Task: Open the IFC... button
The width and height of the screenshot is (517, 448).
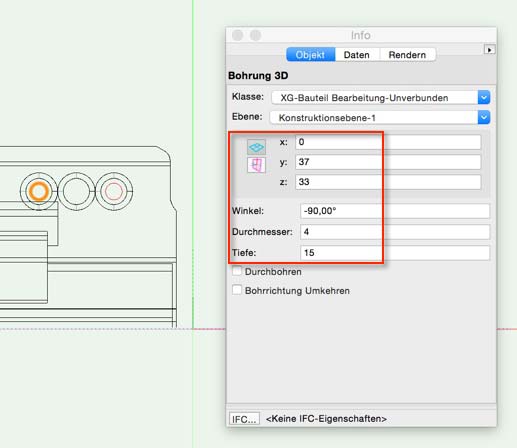Action: point(244,419)
